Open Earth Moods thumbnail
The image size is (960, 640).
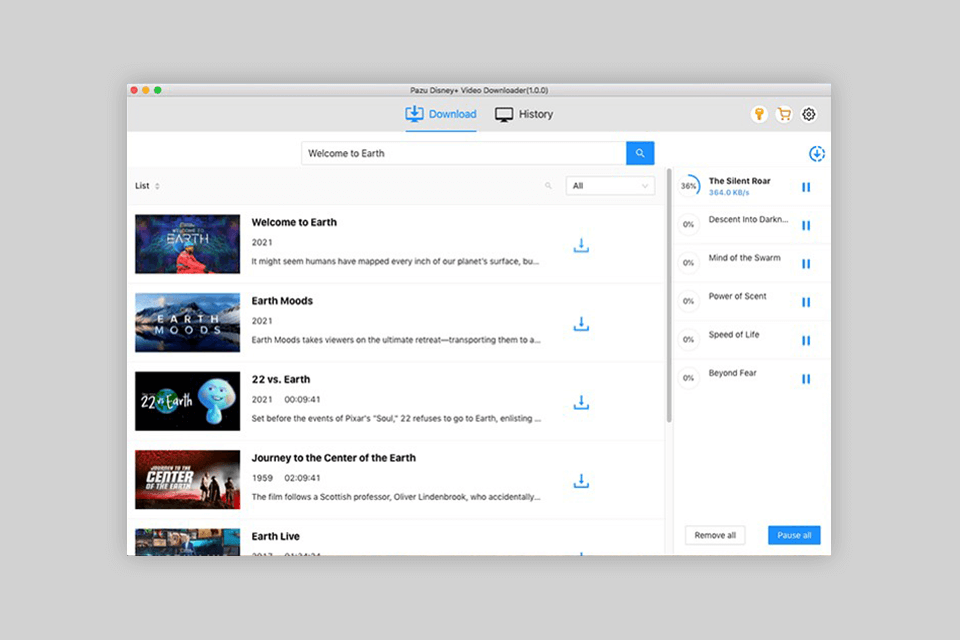tap(187, 322)
